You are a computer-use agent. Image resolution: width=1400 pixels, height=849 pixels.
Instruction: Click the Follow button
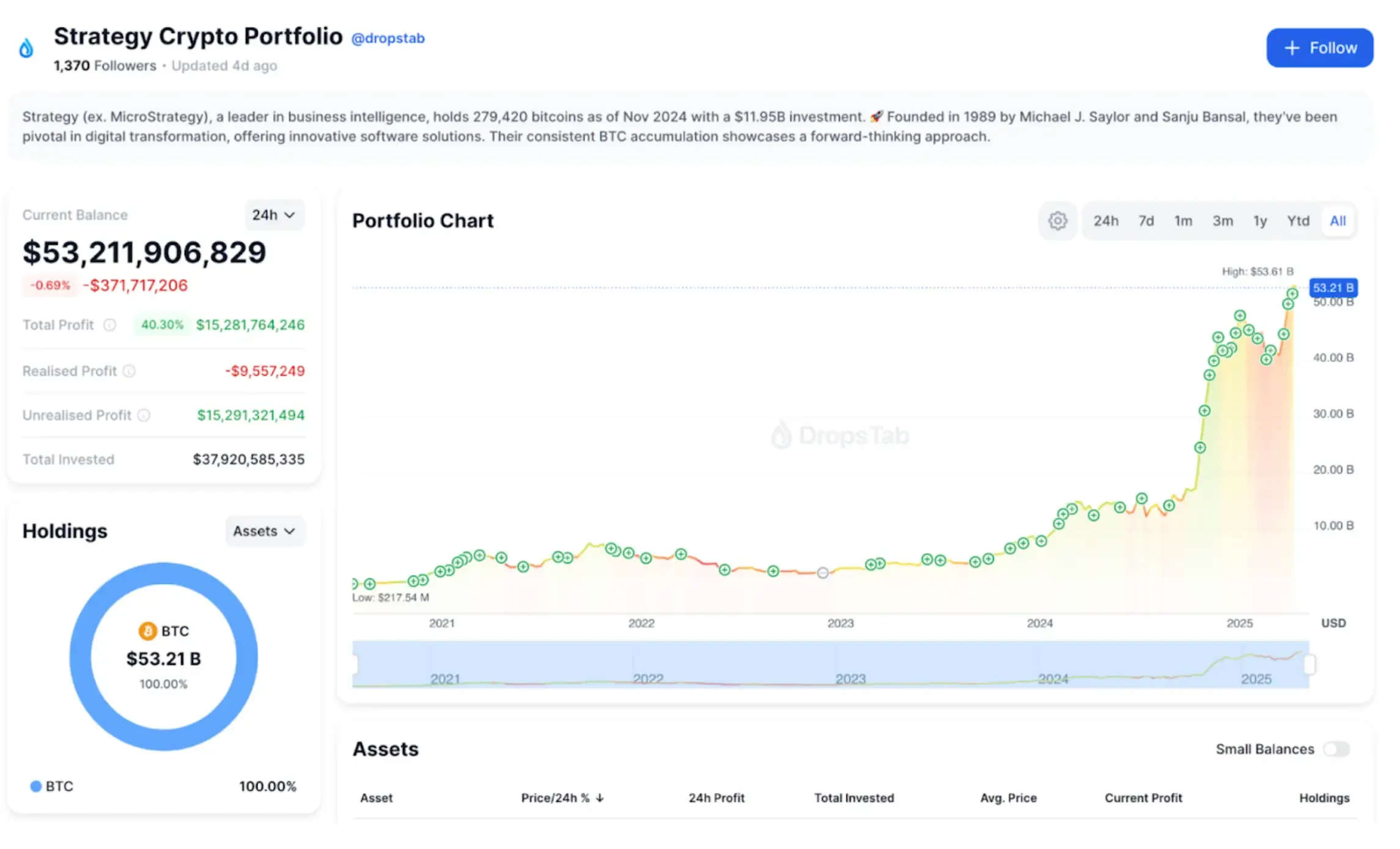1319,48
